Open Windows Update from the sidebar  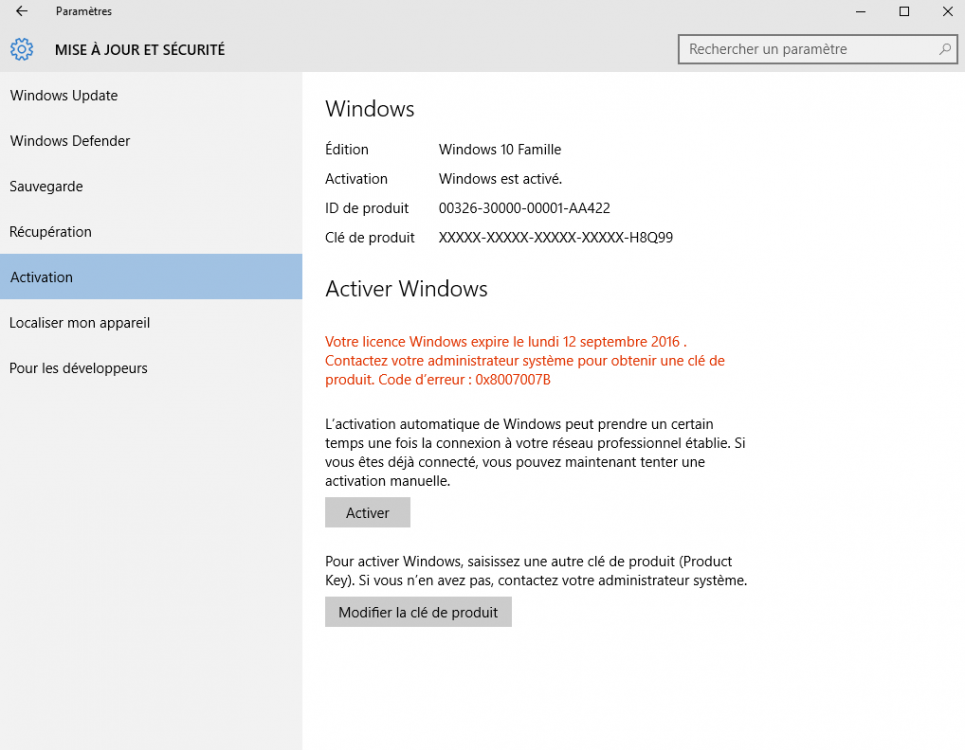pyautogui.click(x=63, y=95)
